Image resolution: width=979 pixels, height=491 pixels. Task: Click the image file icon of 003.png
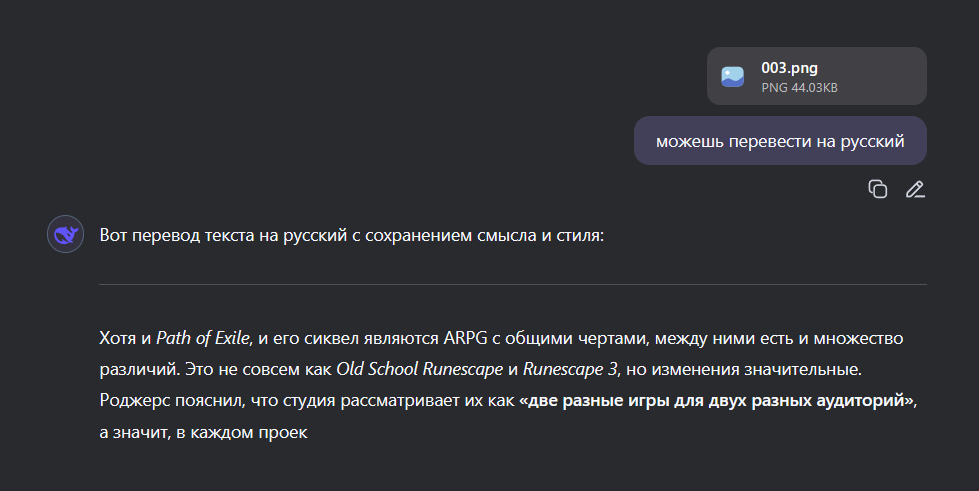click(x=732, y=76)
